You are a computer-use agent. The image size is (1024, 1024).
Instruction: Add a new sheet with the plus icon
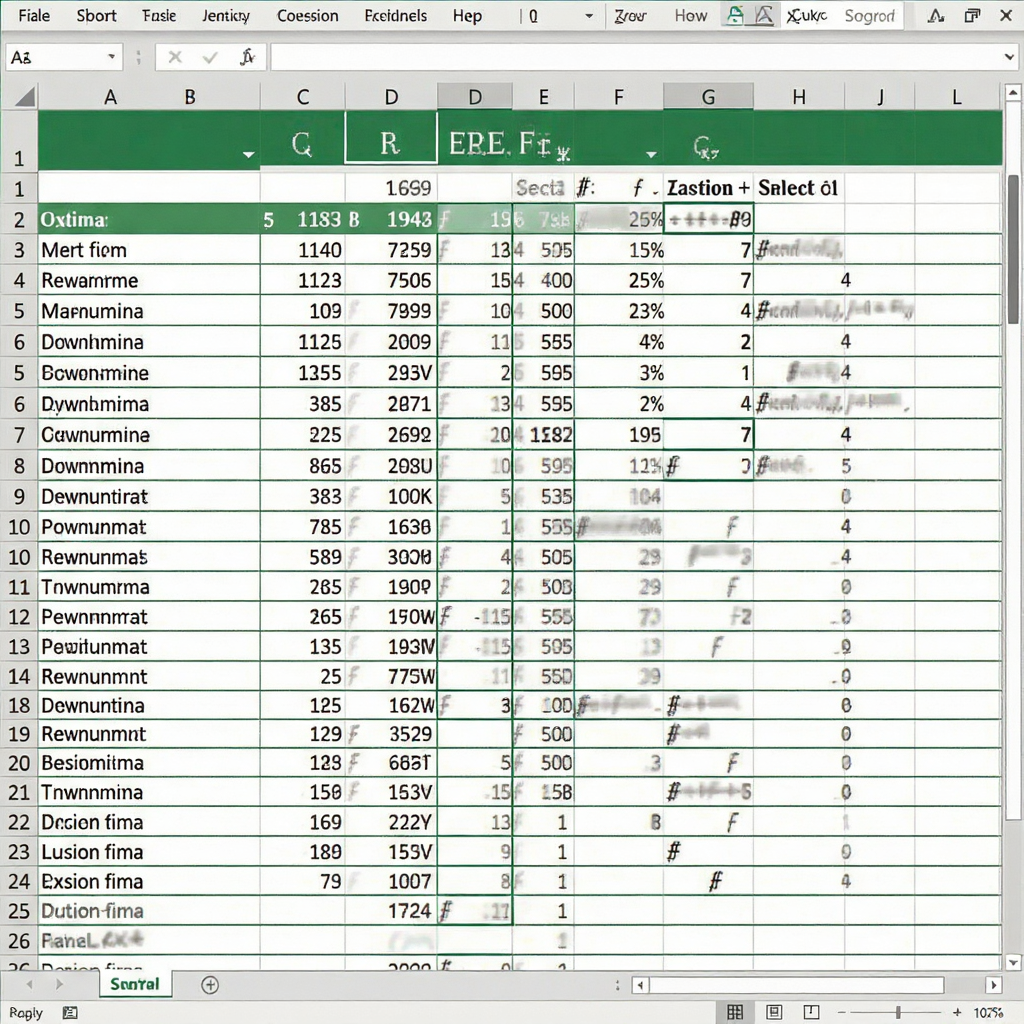pos(210,985)
